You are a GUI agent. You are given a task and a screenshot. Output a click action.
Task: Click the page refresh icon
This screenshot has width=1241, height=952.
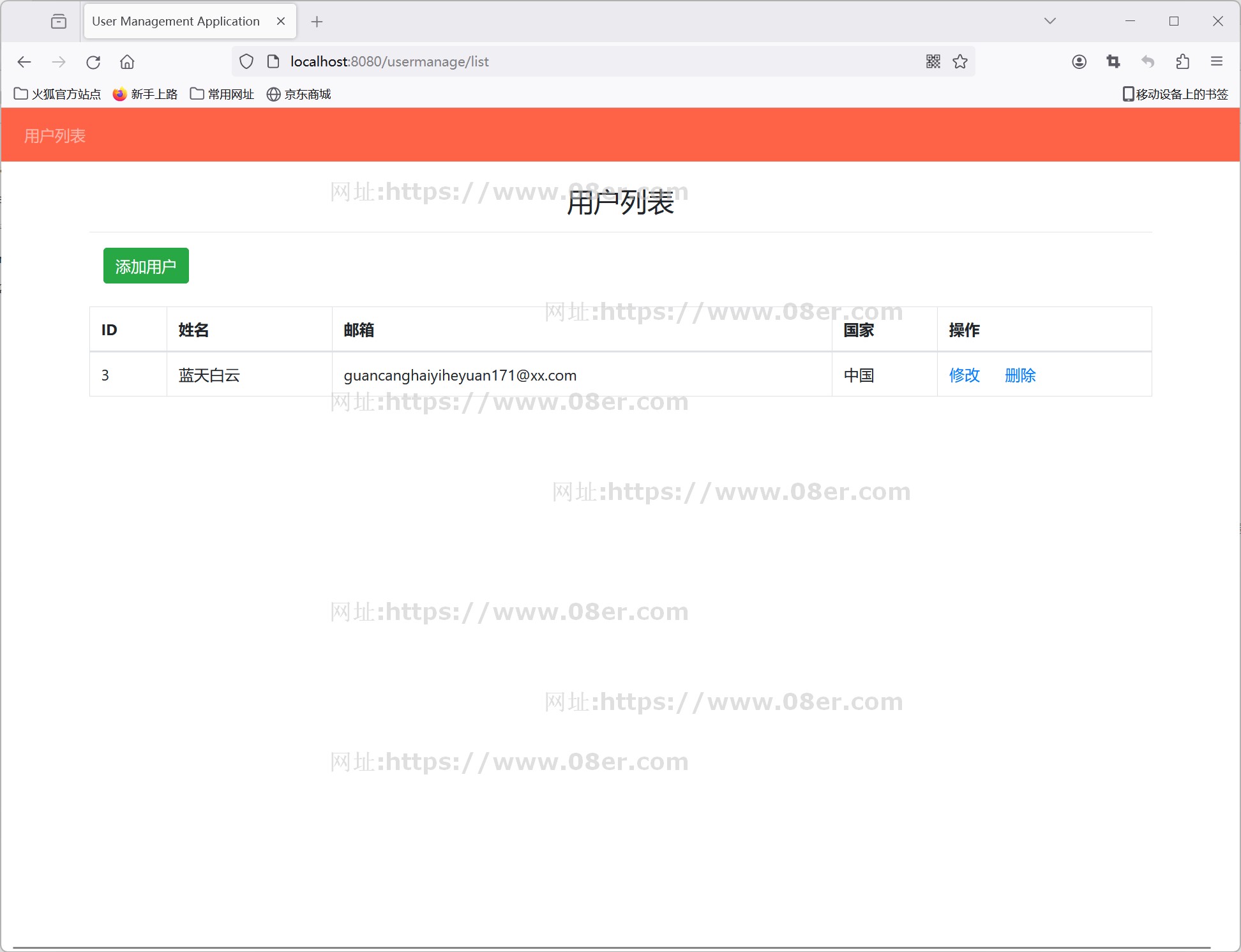click(93, 62)
